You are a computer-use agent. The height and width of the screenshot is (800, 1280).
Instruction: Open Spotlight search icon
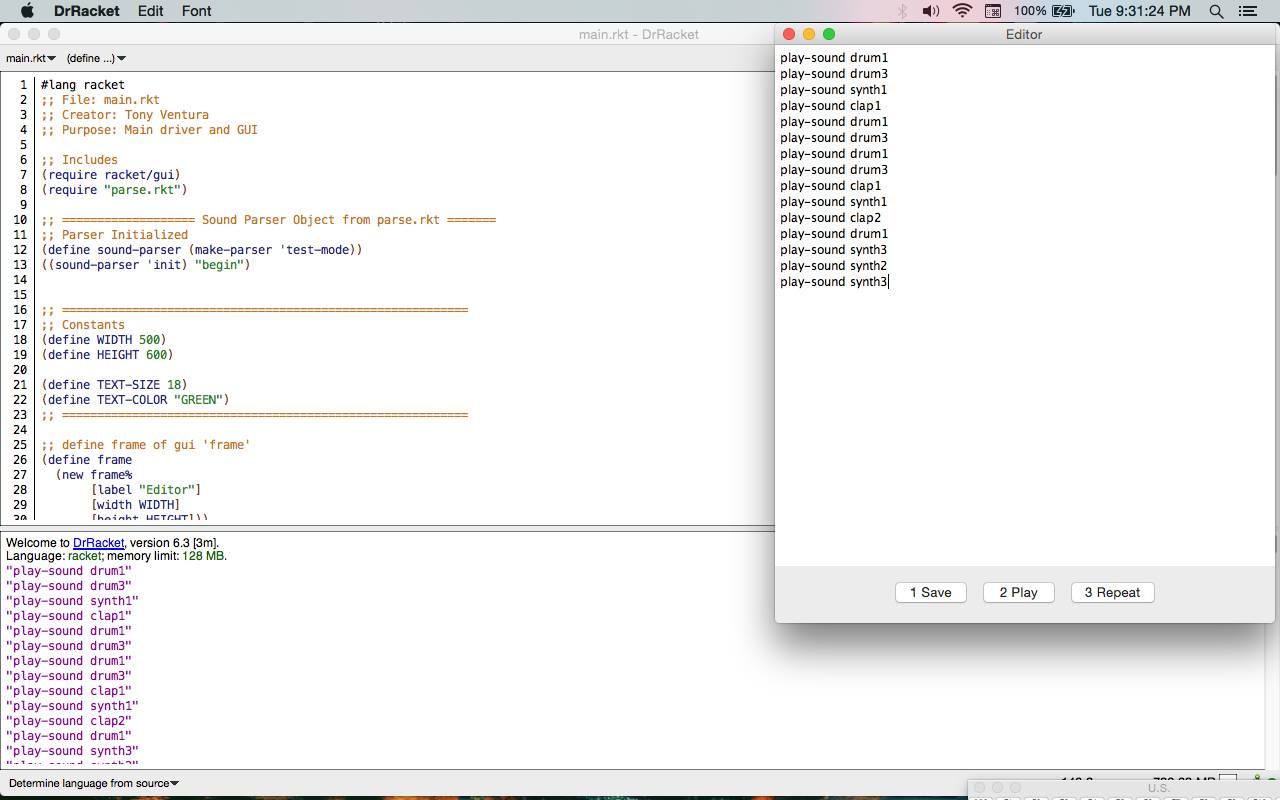click(1216, 11)
